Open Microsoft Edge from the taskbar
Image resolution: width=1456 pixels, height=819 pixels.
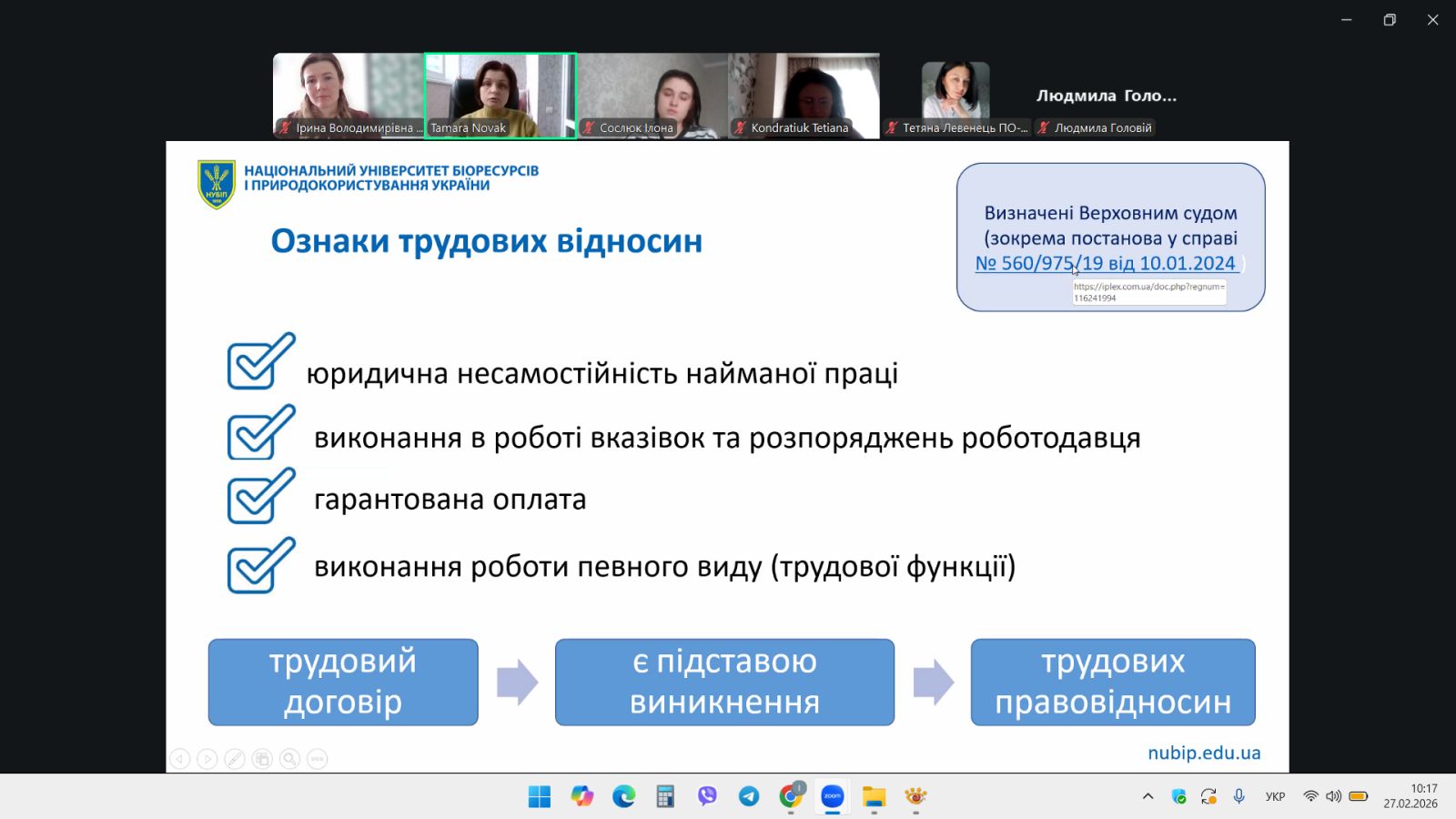coord(623,796)
